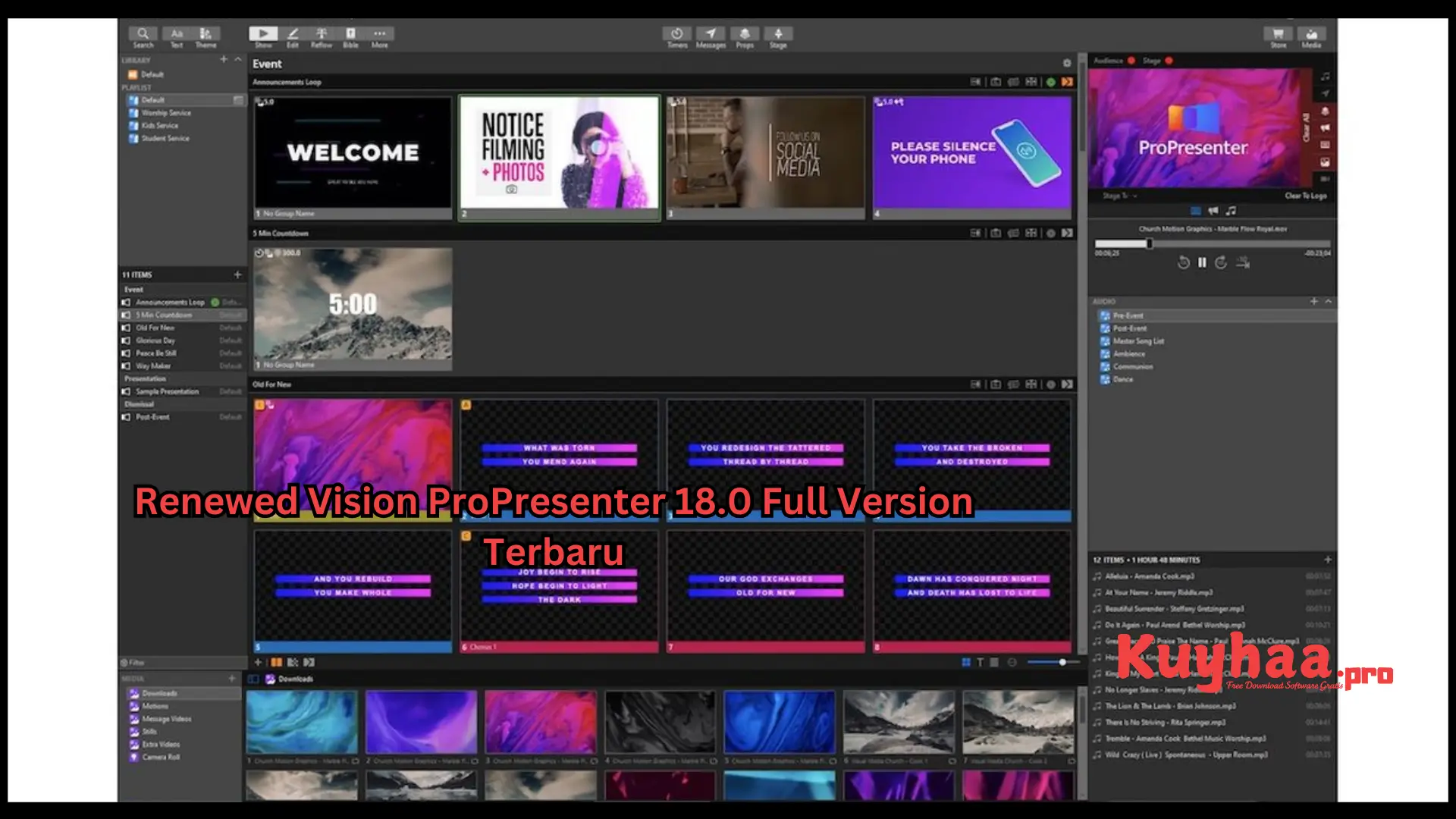Viewport: 1456px width, 819px height.
Task: Skip back with the rewind icon
Action: pos(1183,263)
